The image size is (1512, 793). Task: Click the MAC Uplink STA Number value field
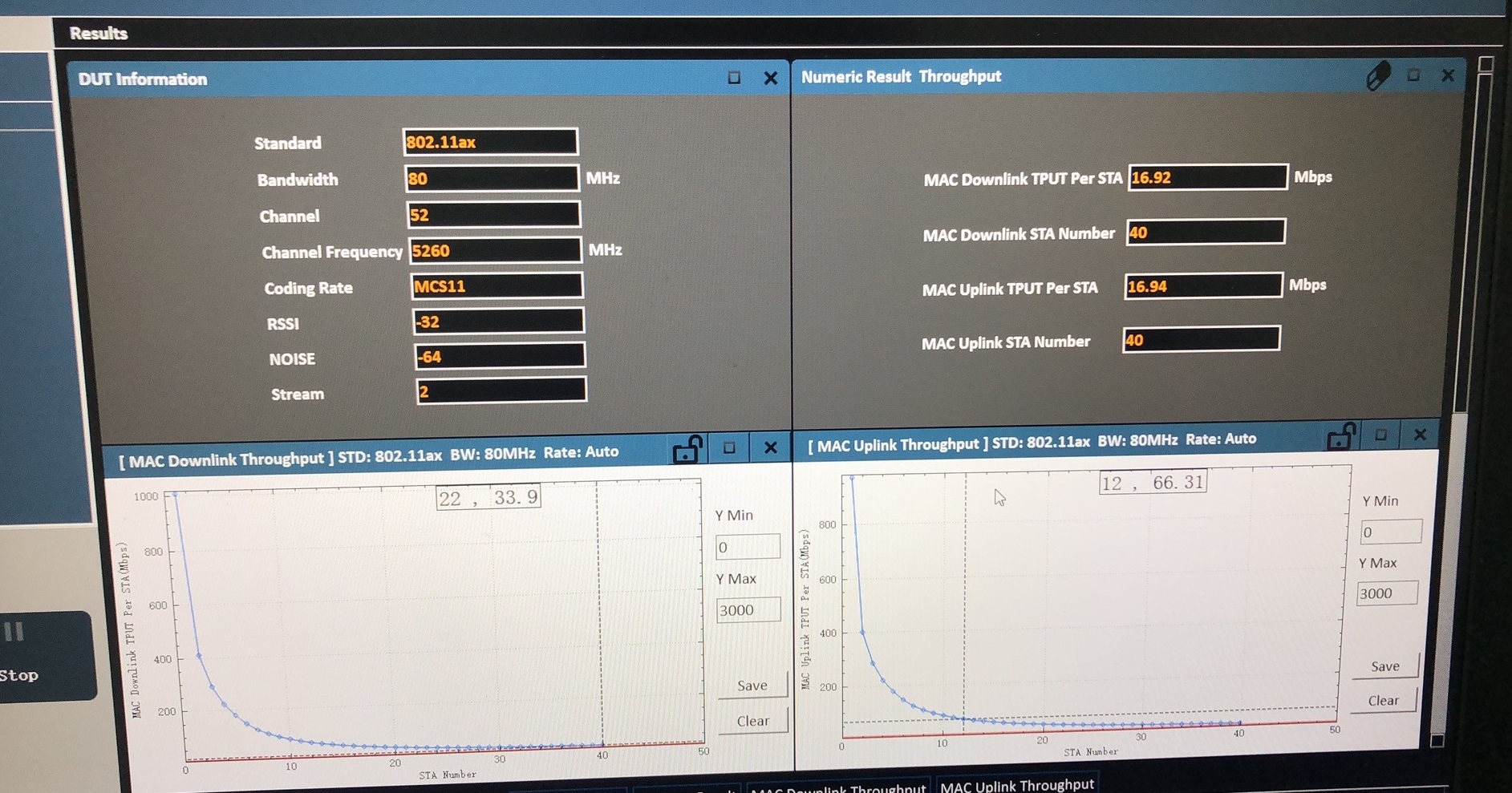pyautogui.click(x=1202, y=339)
